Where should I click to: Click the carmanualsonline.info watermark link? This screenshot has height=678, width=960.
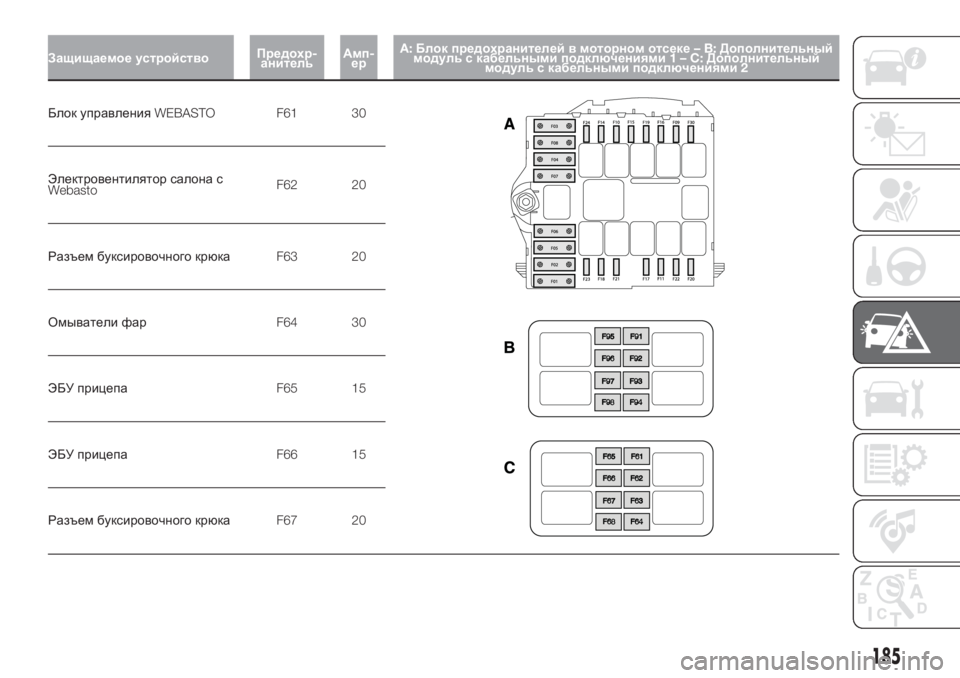(x=812, y=661)
